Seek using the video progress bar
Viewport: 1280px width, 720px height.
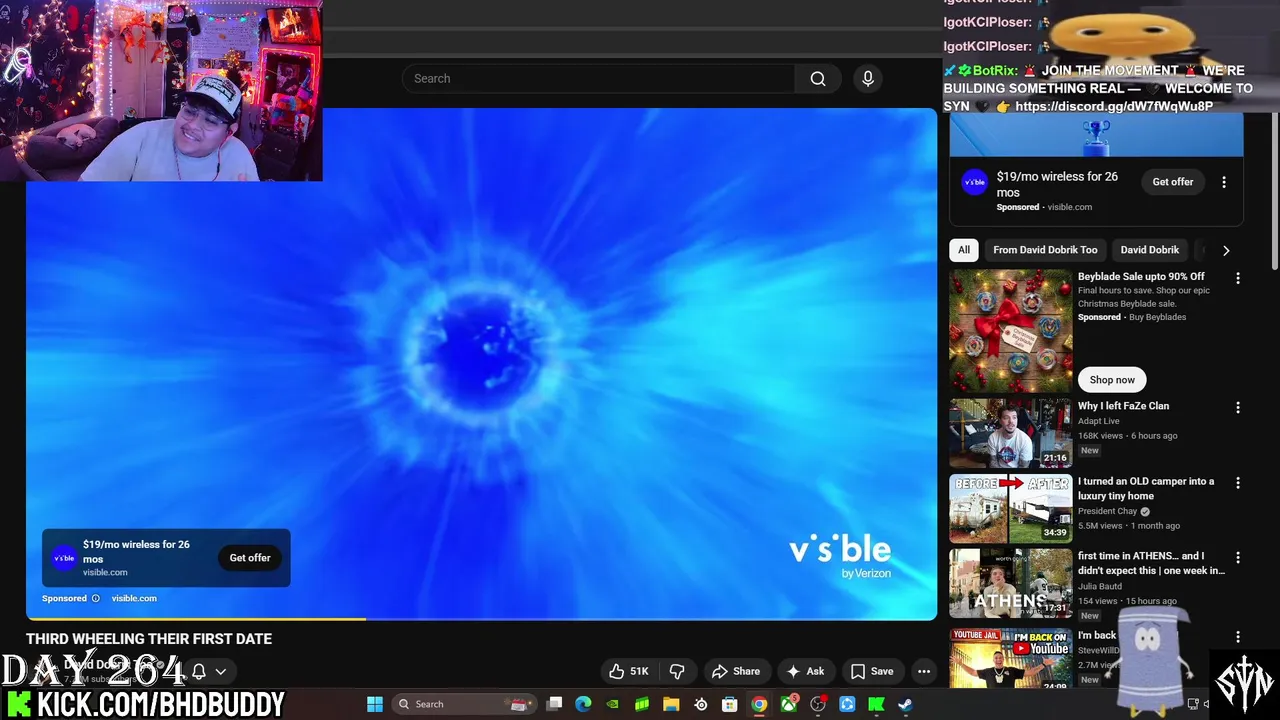pos(481,619)
